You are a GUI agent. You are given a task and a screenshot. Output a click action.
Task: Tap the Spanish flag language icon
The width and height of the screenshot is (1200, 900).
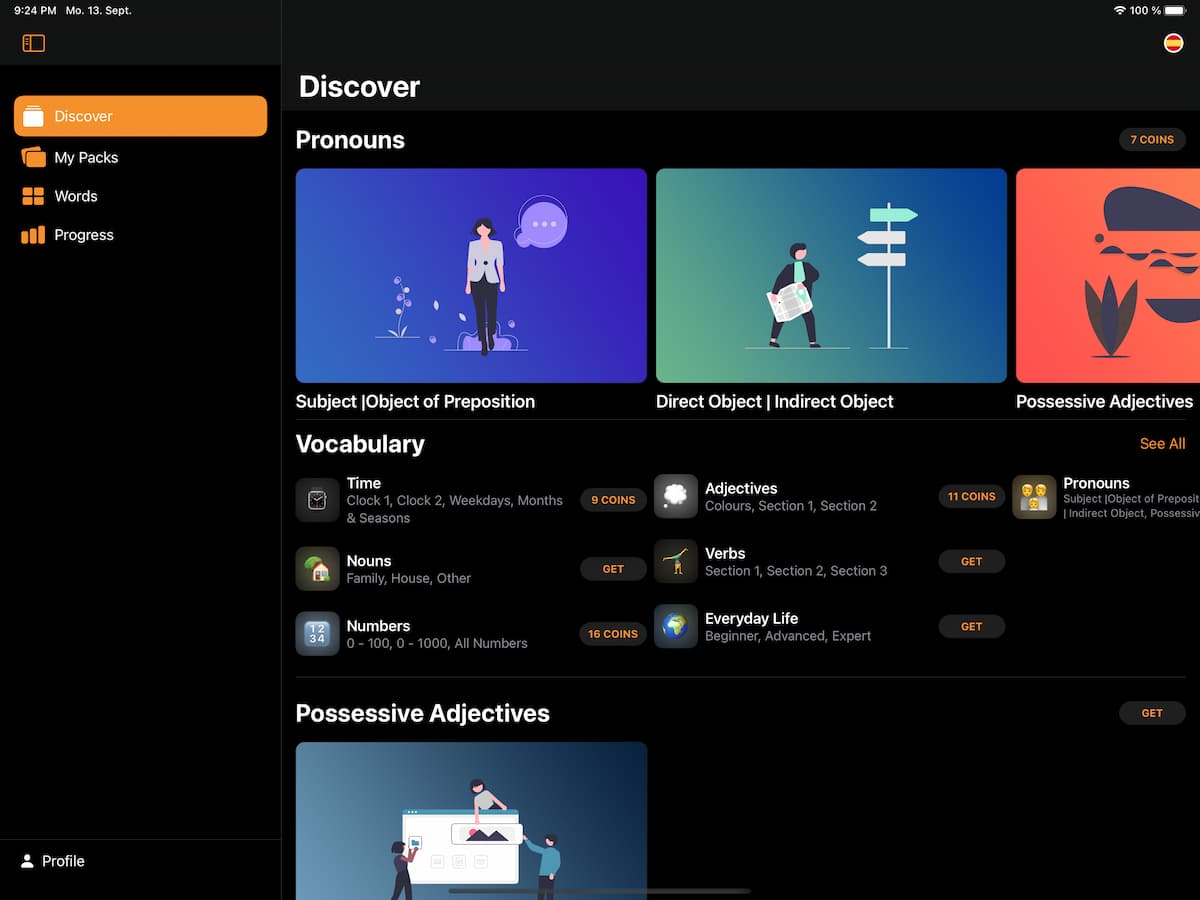click(x=1173, y=43)
